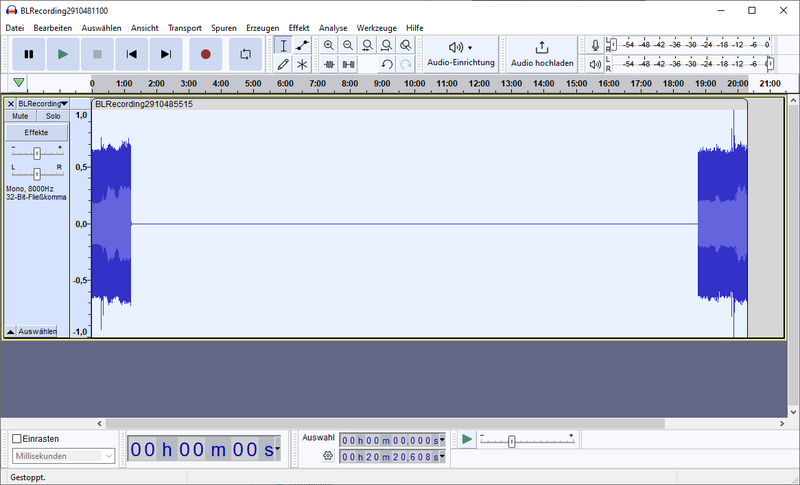Select the Selection (I-beam) tool
800x485 pixels.
(283, 45)
